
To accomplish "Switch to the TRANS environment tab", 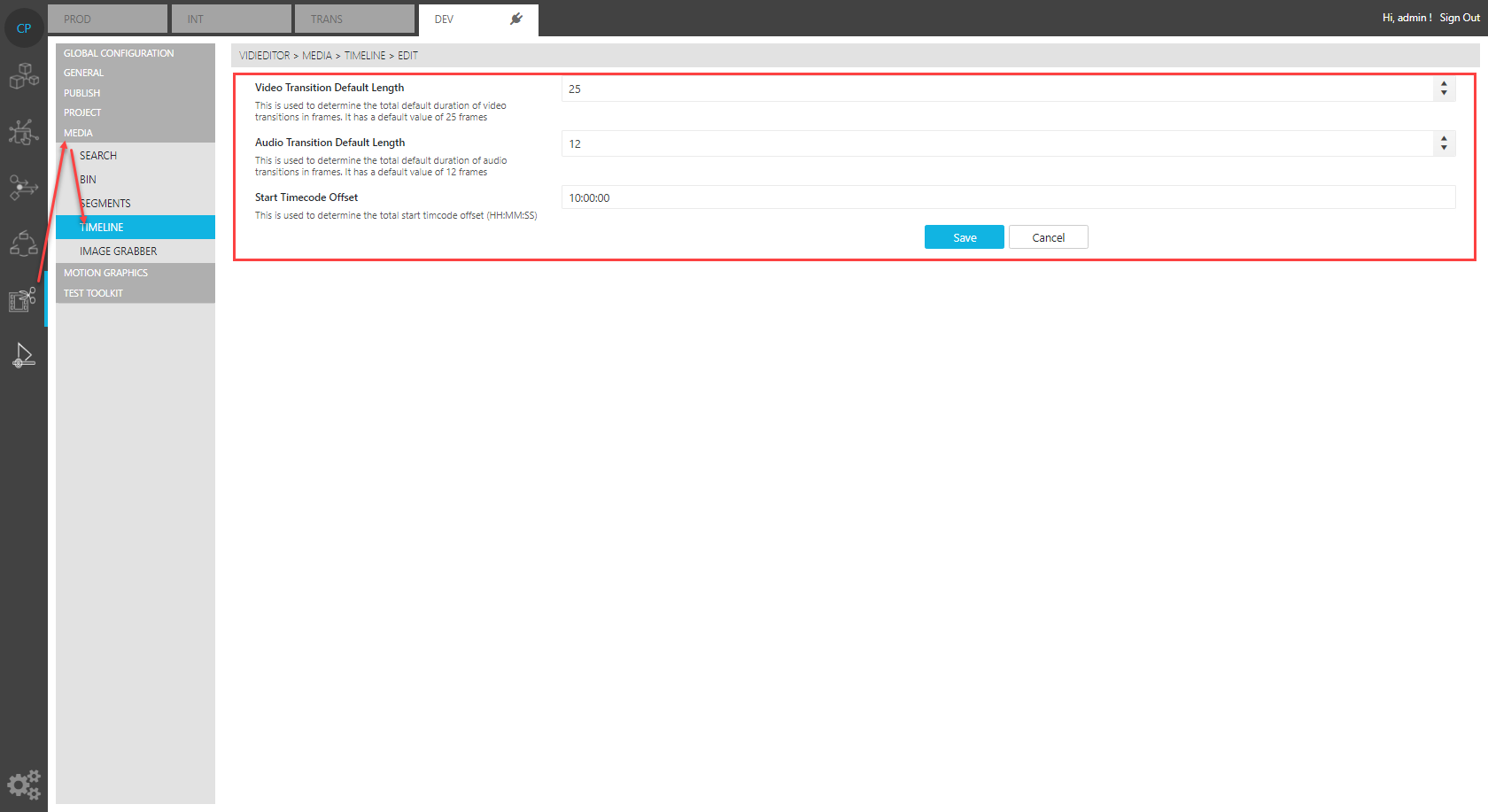I will coord(354,19).
